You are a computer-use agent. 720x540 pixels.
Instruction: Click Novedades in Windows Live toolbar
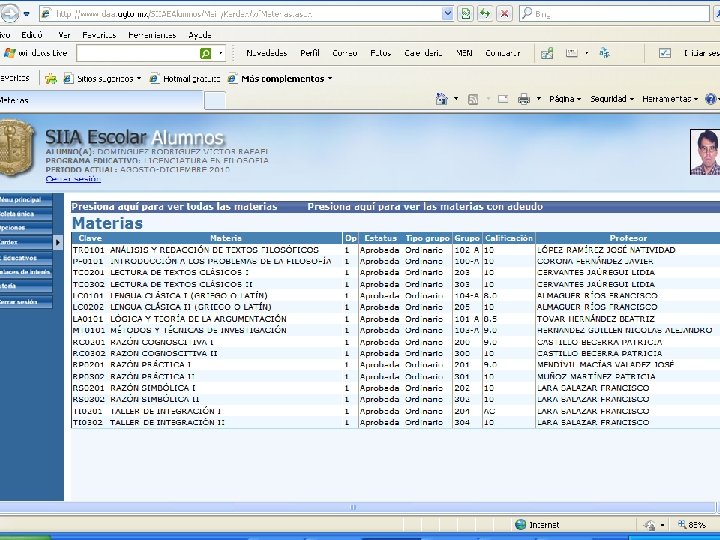click(266, 53)
